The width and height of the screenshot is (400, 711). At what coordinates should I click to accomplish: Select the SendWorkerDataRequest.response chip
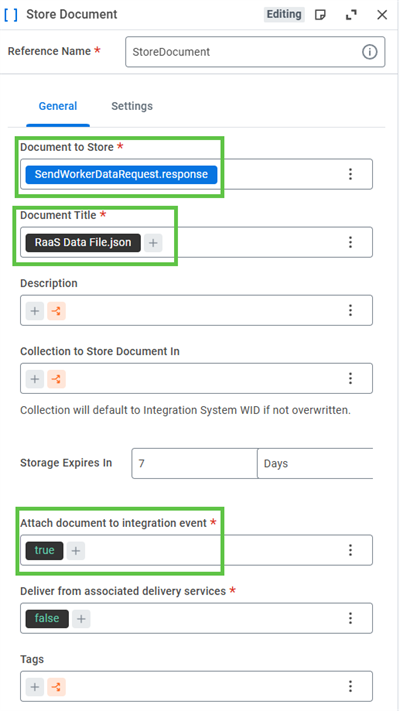coord(122,174)
